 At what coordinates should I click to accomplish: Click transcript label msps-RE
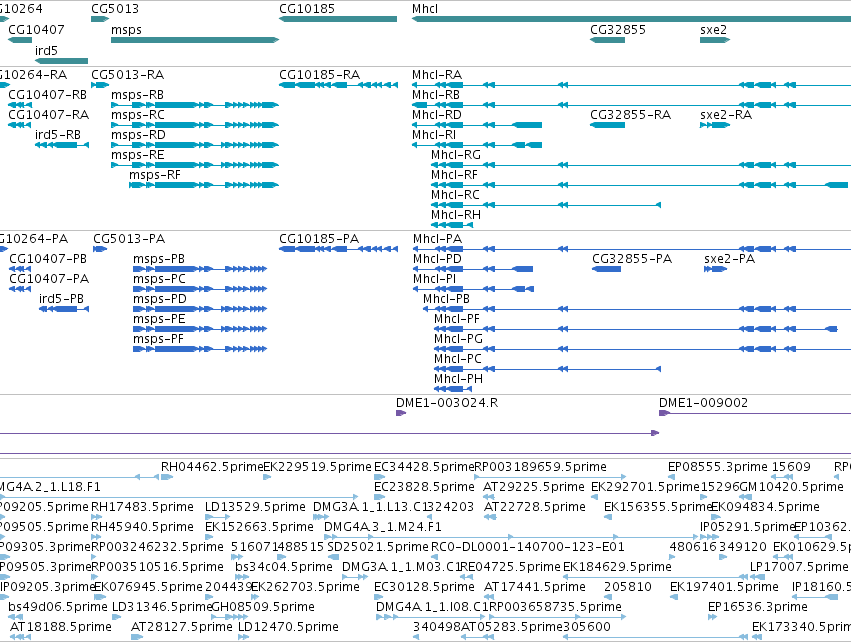coord(137,155)
